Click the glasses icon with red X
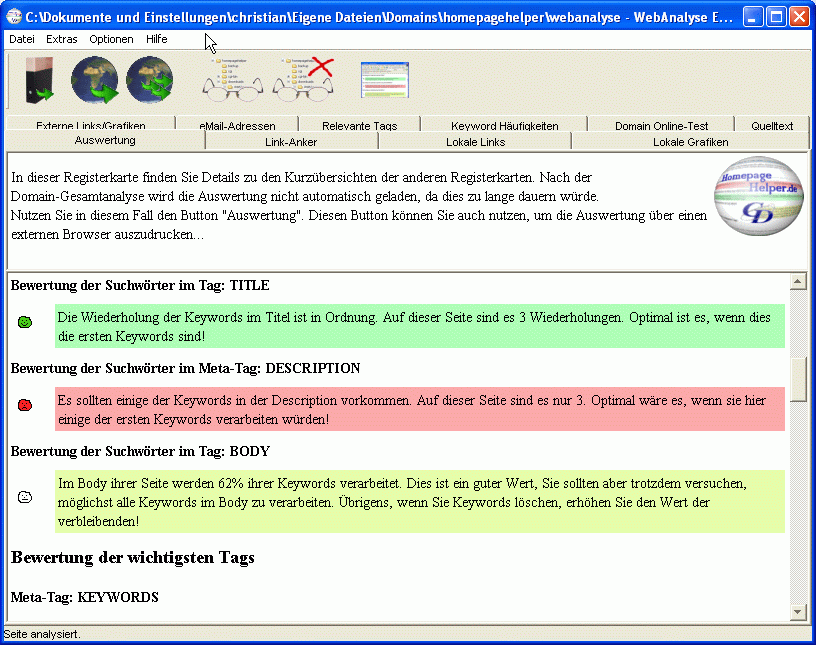The image size is (816, 645). pos(303,80)
